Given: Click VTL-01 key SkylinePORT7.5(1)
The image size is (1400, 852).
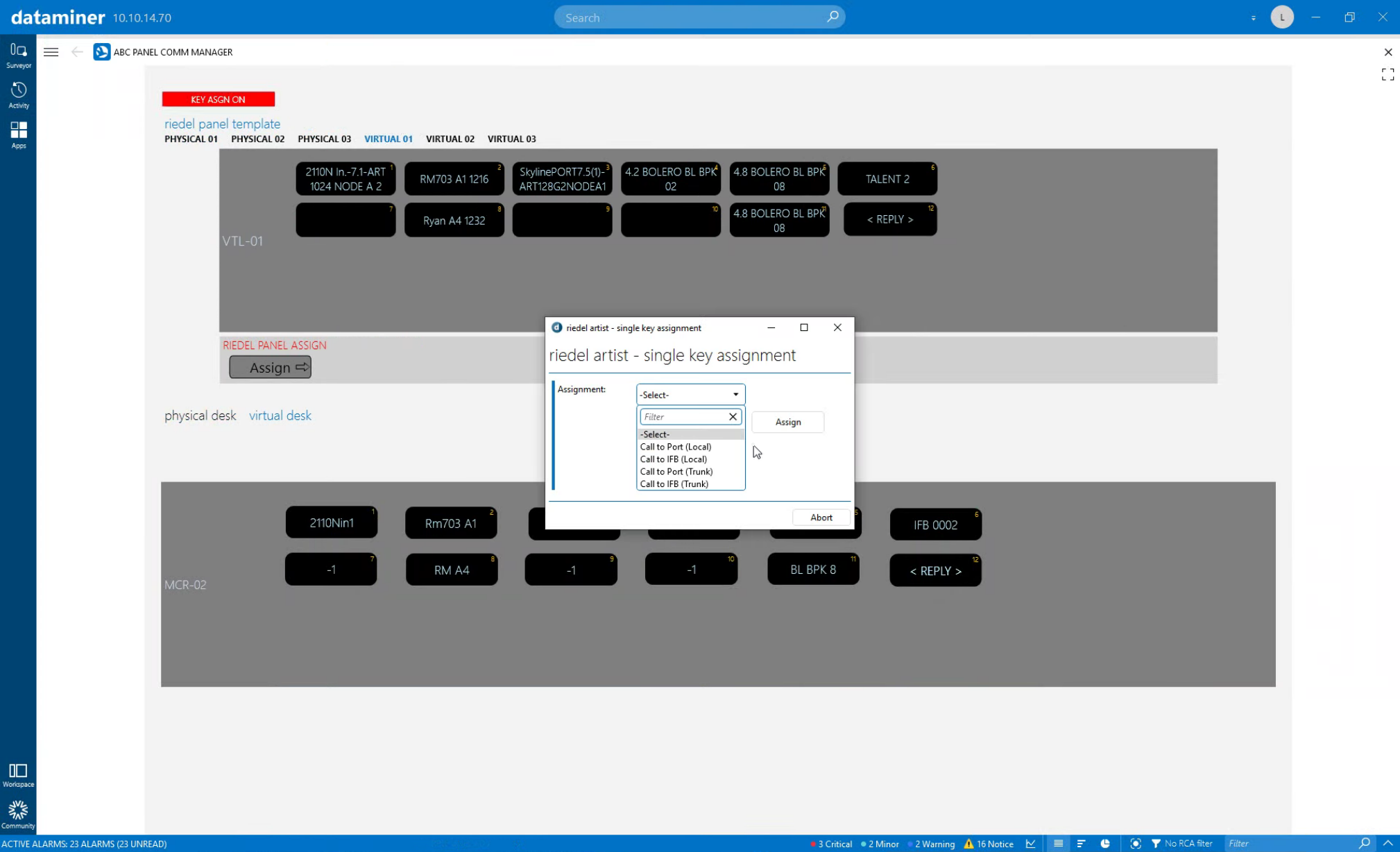Looking at the screenshot, I should (562, 179).
